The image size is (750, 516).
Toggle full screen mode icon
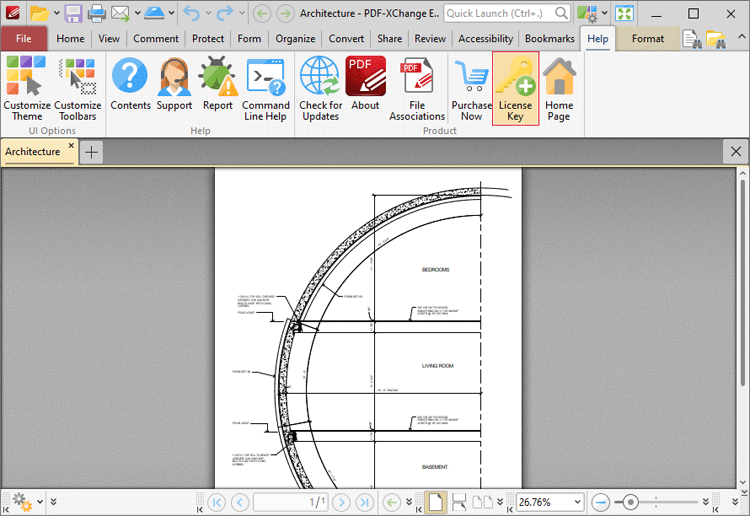click(x=624, y=13)
